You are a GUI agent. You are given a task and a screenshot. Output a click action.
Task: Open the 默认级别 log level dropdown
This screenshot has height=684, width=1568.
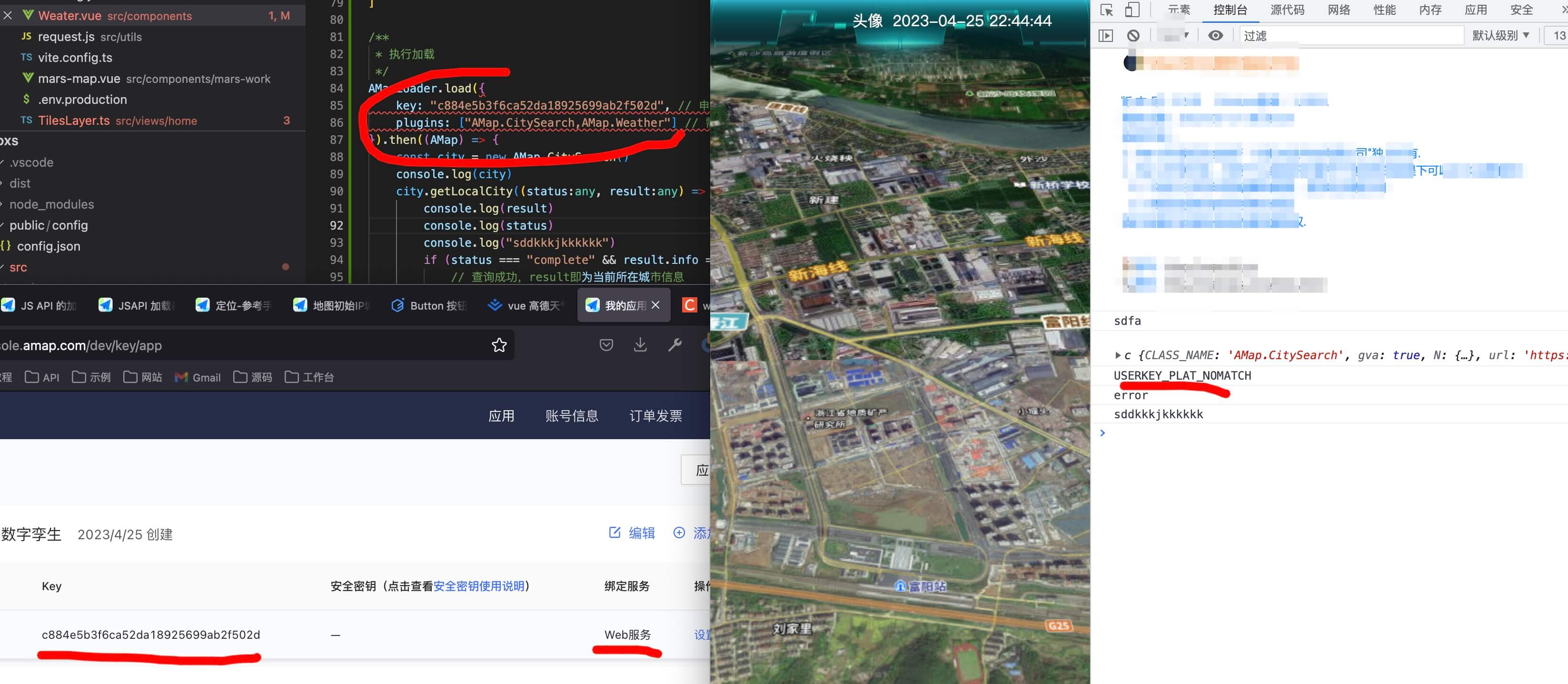[x=1500, y=36]
